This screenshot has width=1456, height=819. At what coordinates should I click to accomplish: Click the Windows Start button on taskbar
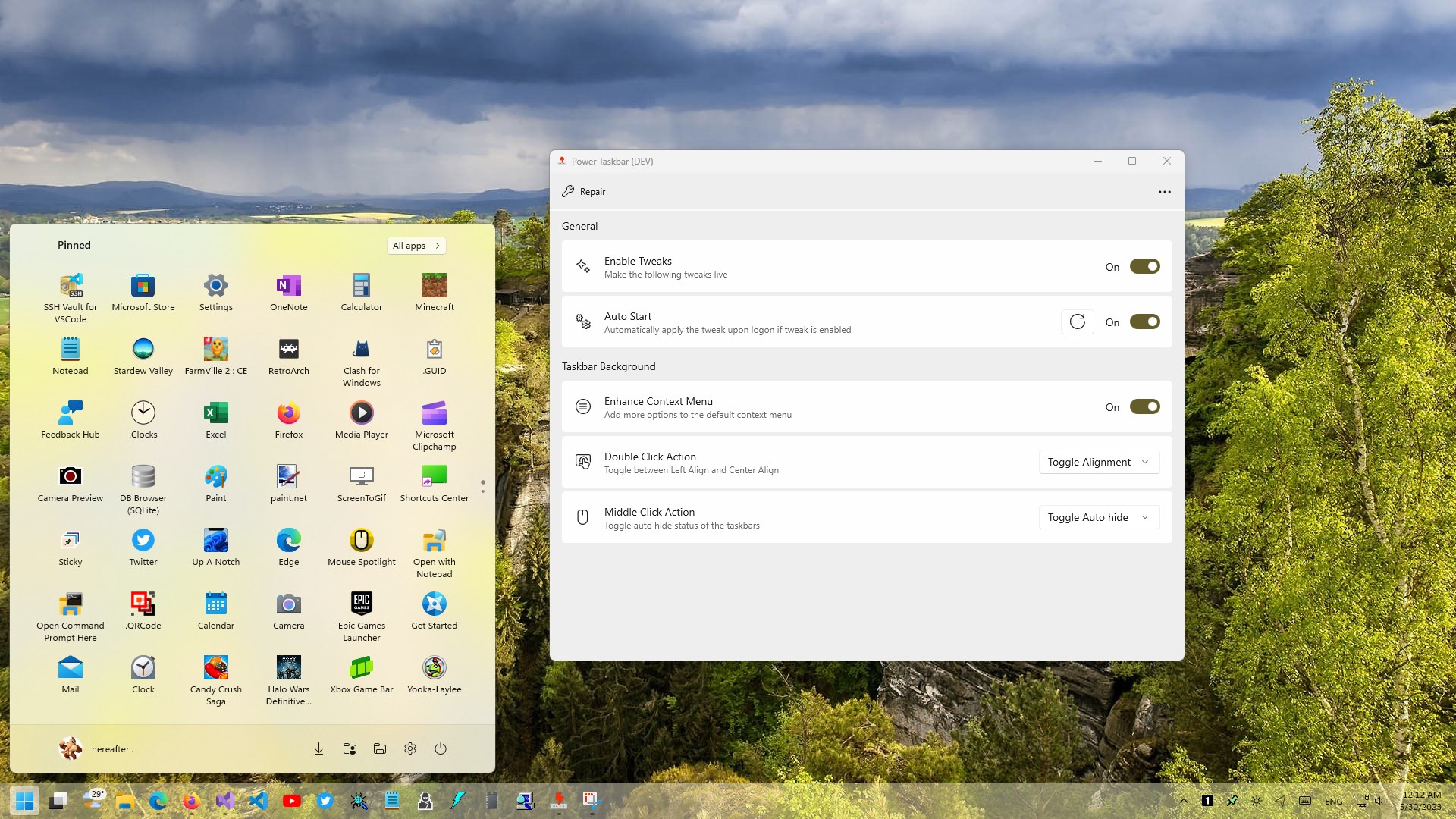tap(24, 800)
